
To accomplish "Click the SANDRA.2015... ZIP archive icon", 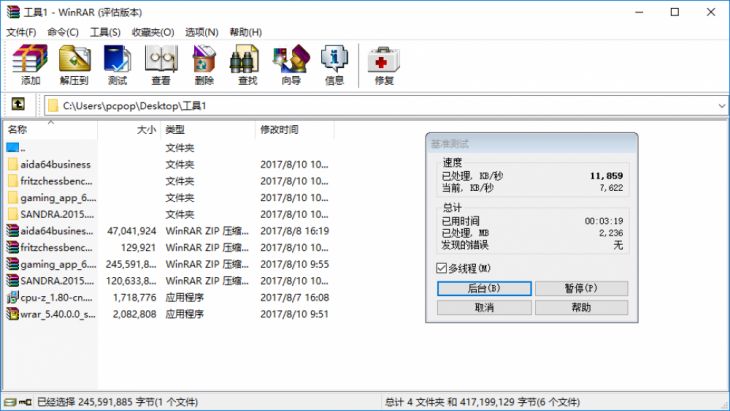I will (x=13, y=281).
